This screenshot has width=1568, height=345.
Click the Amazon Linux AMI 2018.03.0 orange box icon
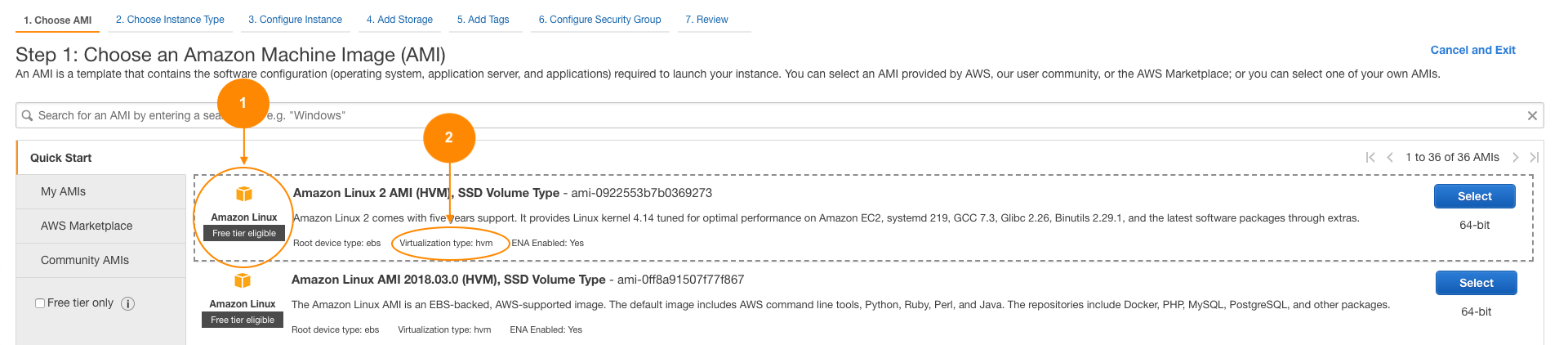pos(243,280)
